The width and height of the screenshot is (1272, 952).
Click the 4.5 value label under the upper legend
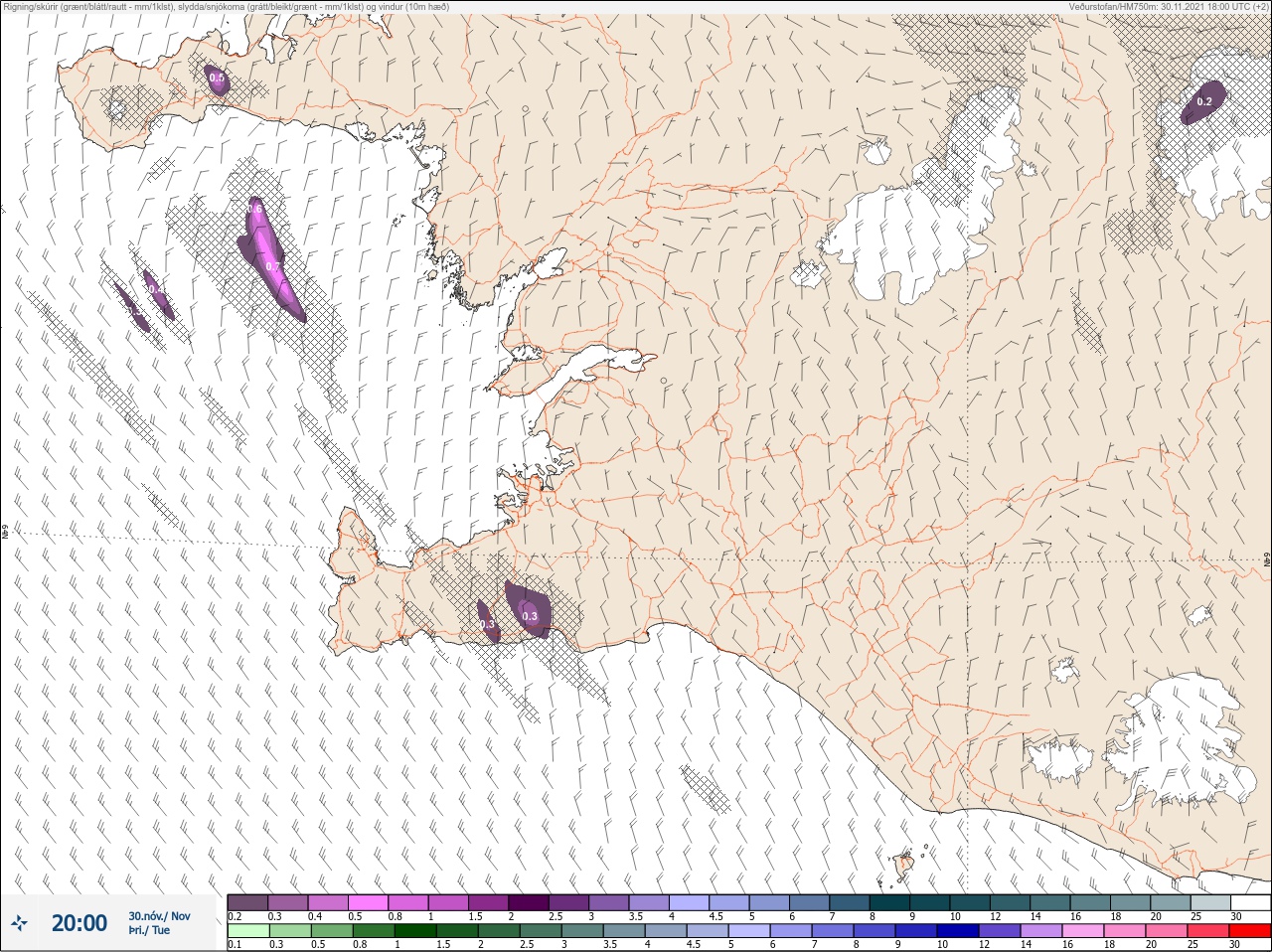(x=715, y=916)
